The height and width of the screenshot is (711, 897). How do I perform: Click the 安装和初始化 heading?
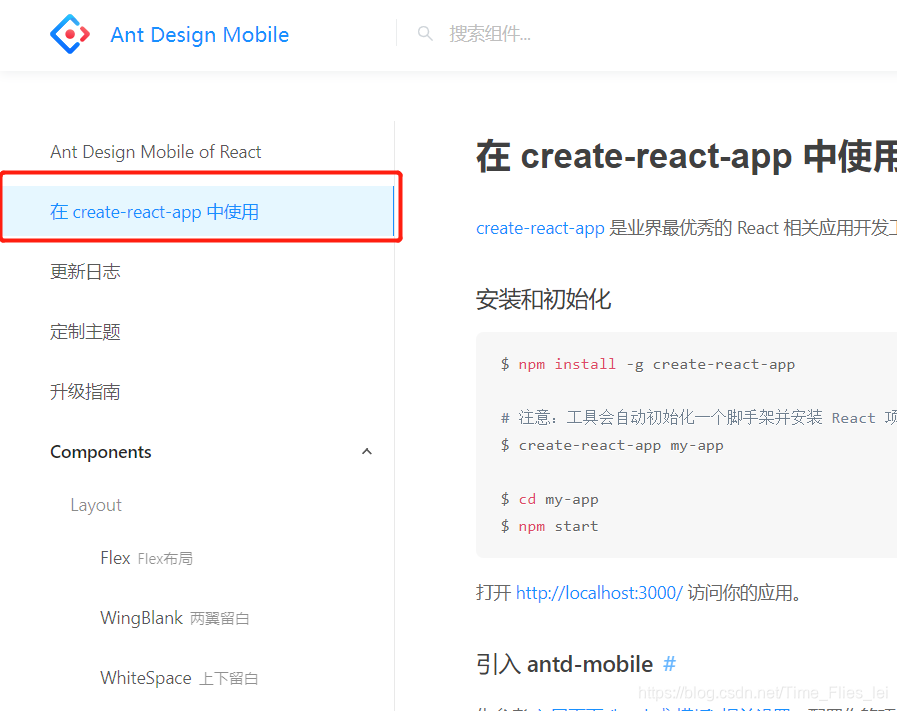tap(543, 299)
